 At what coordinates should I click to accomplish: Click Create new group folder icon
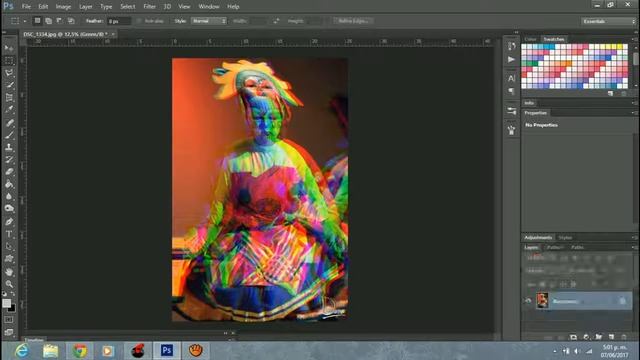(599, 337)
